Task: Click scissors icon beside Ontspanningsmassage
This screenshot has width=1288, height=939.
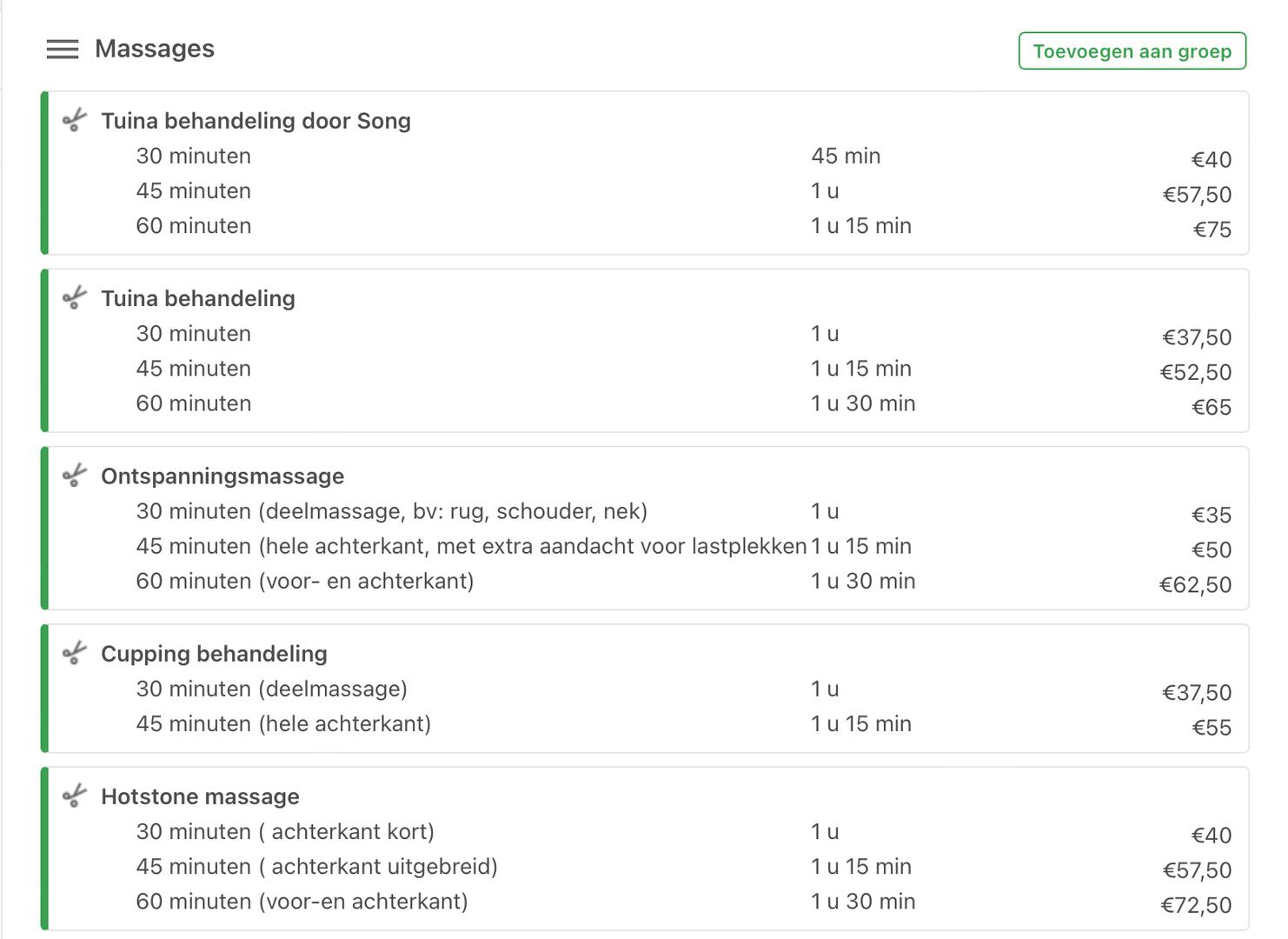Action: tap(76, 475)
